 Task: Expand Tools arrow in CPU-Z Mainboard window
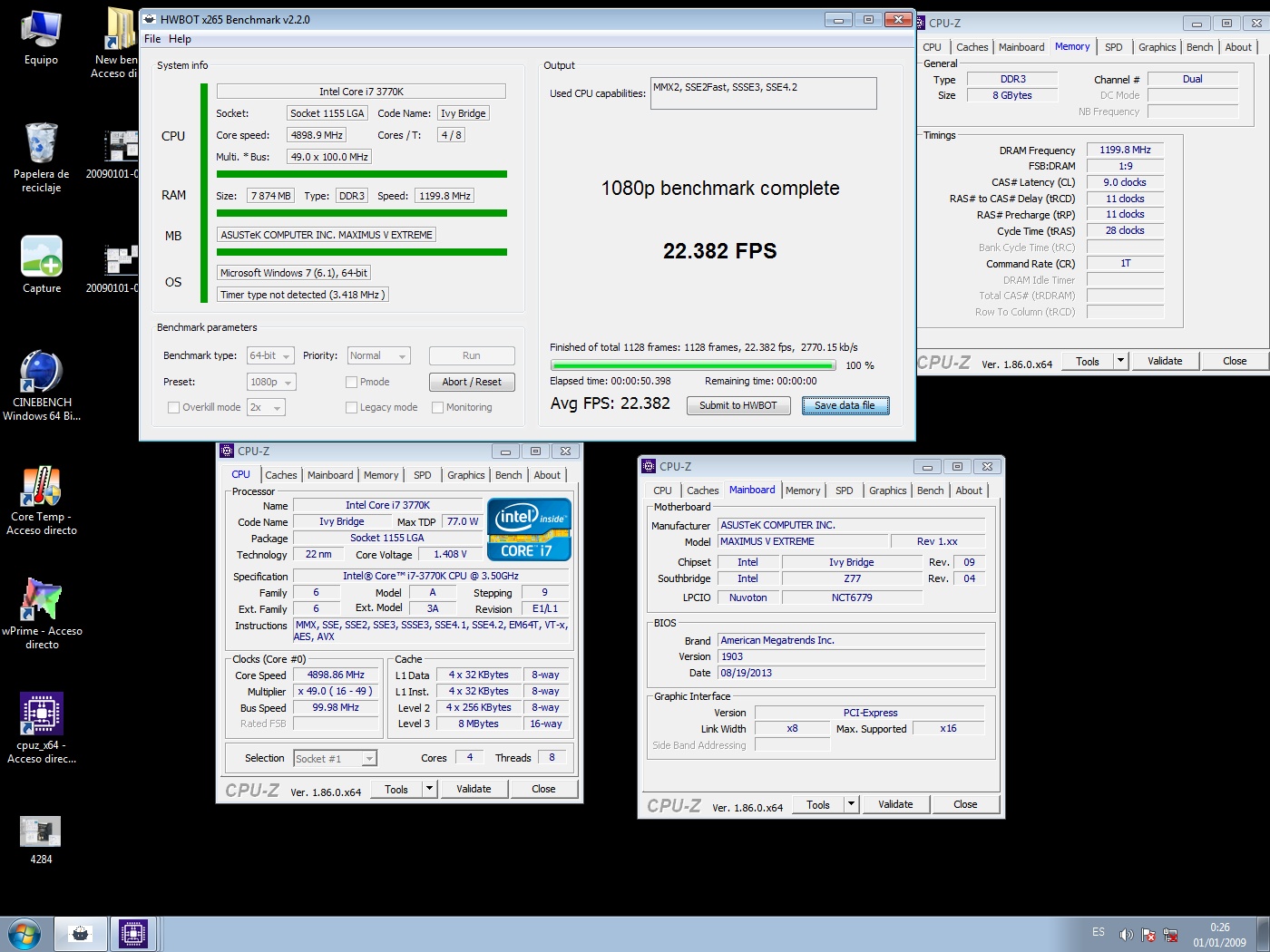tap(851, 804)
